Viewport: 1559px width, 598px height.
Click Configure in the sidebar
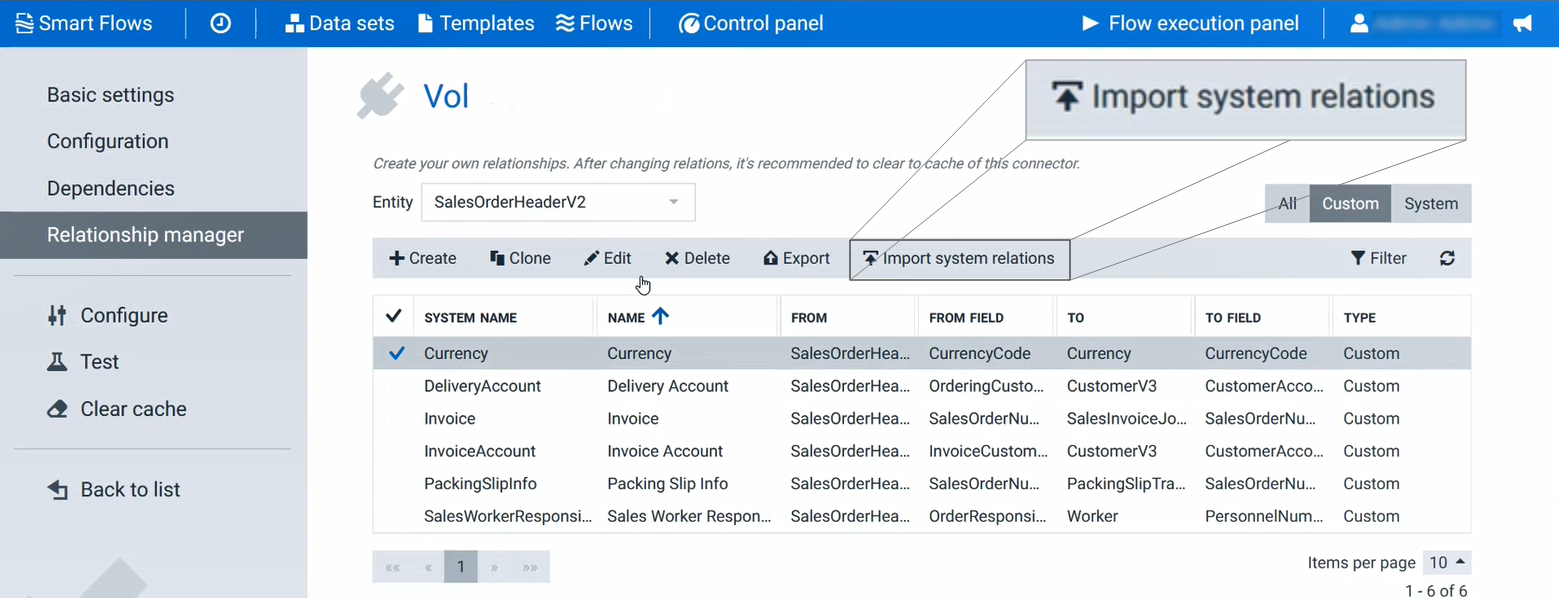[108, 315]
